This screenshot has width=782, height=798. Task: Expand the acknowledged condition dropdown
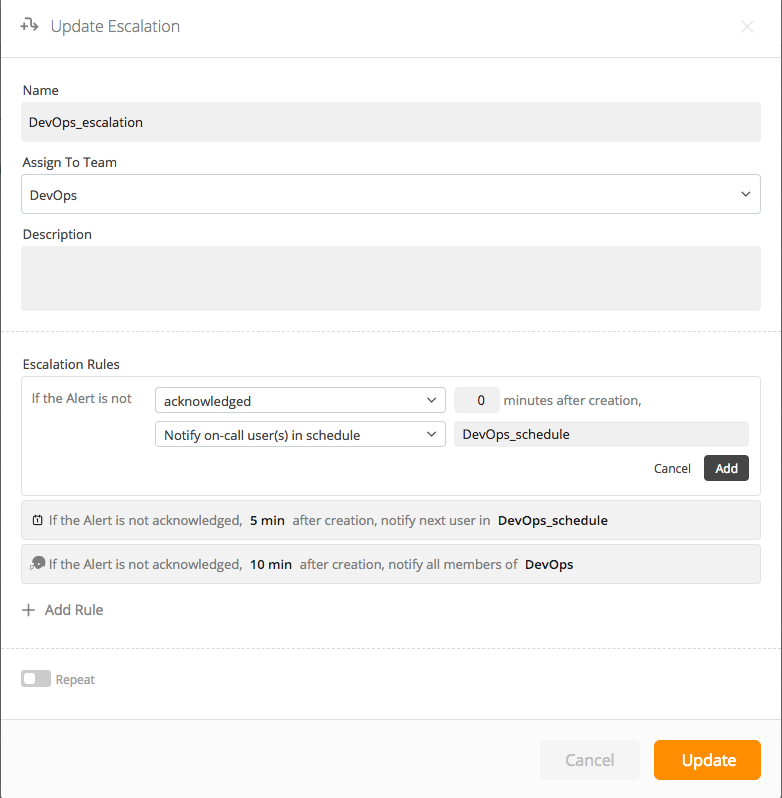click(300, 401)
